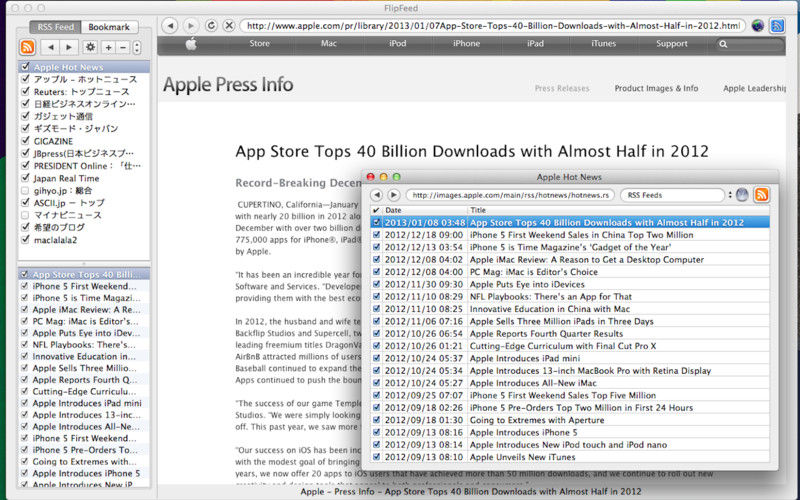Toggle checkbox for Apple Introduces iPad mini row
This screenshot has height=500, width=800.
[x=377, y=358]
